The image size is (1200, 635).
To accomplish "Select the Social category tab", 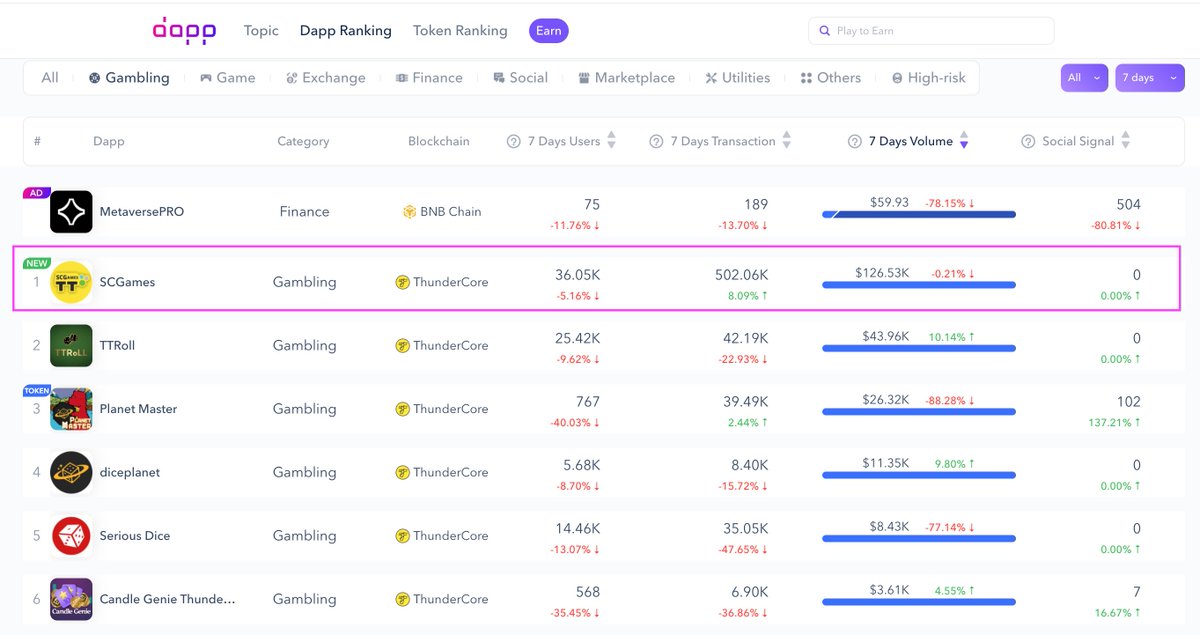I will pos(520,78).
